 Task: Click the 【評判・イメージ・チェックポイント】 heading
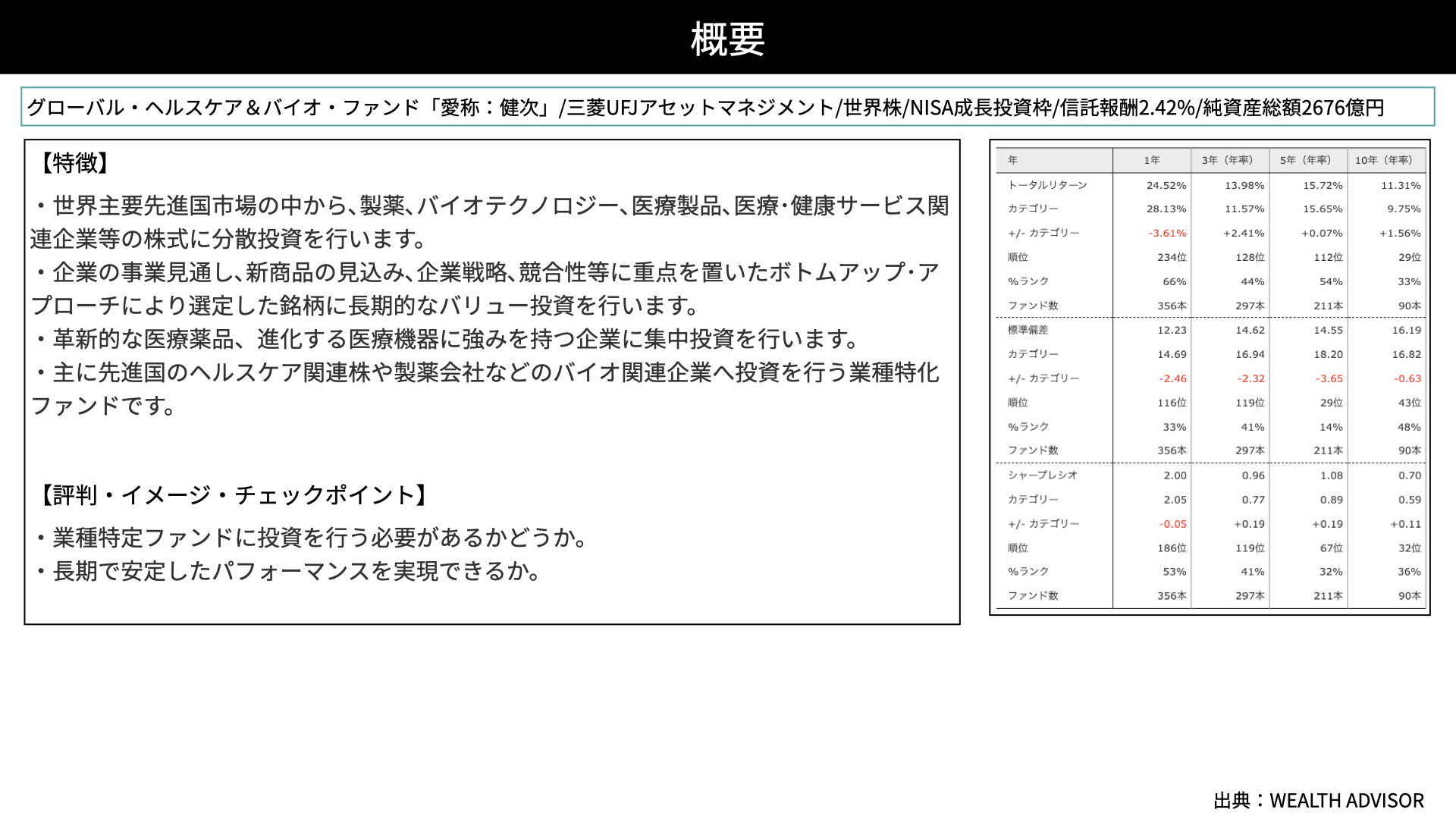(234, 495)
